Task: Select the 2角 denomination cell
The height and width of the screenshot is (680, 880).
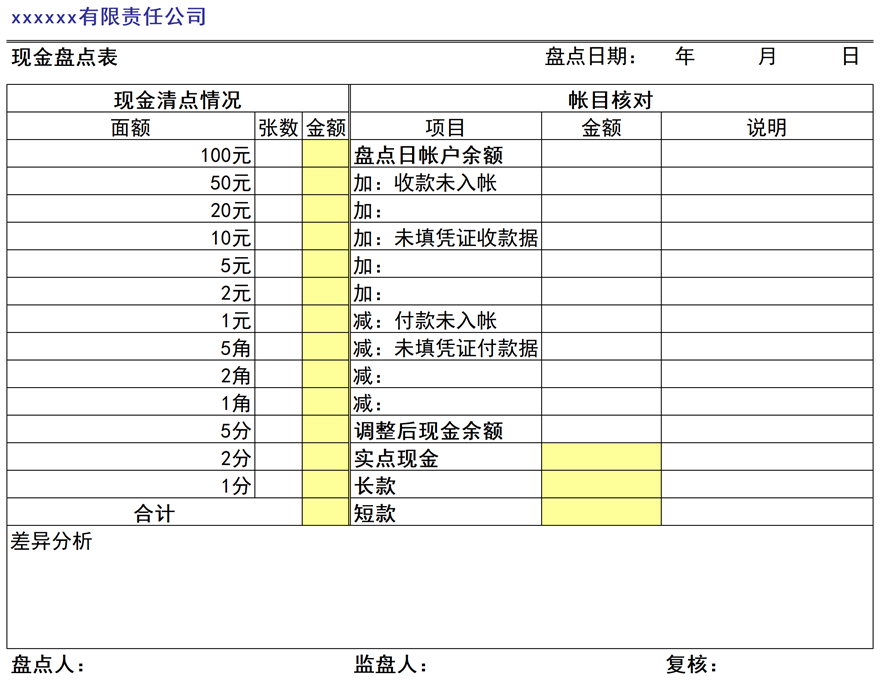Action: click(131, 374)
